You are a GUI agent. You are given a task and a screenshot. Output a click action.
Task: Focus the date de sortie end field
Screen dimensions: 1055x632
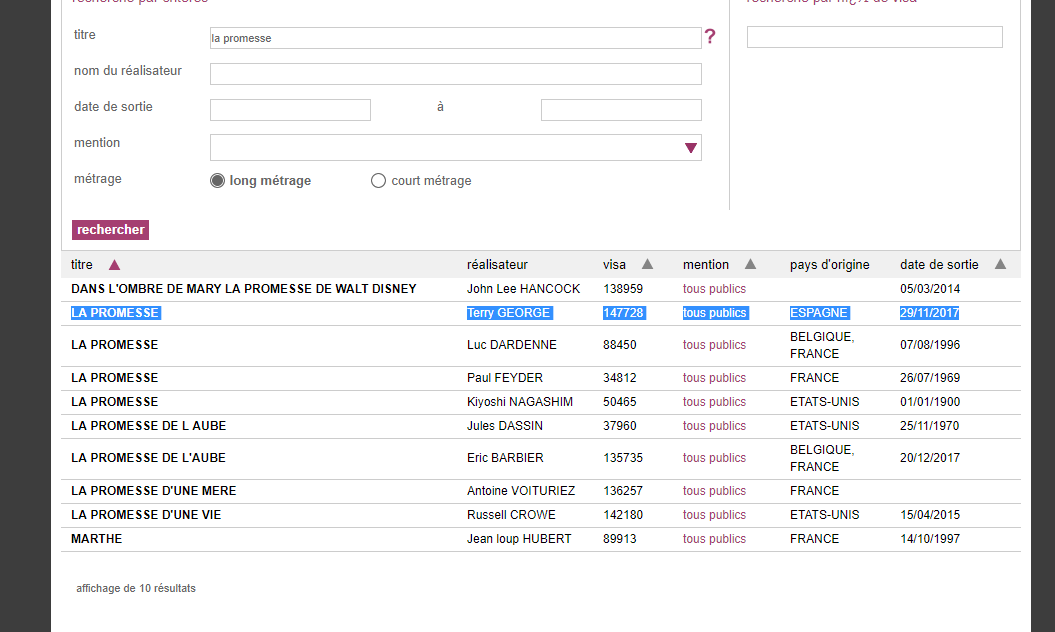click(621, 110)
